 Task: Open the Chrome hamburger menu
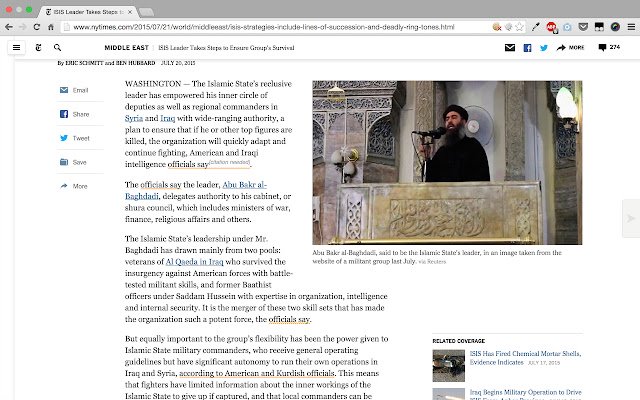[631, 27]
